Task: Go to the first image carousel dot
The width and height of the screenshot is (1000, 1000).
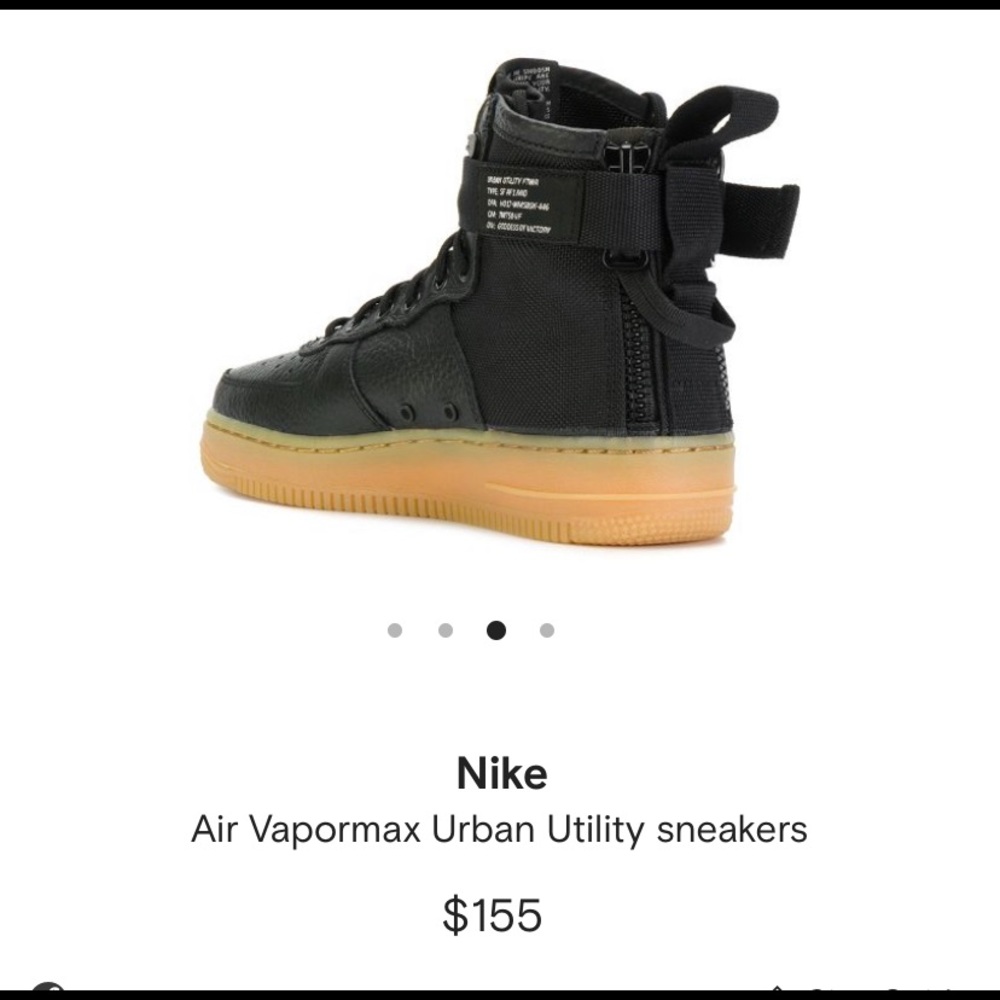Action: [395, 630]
